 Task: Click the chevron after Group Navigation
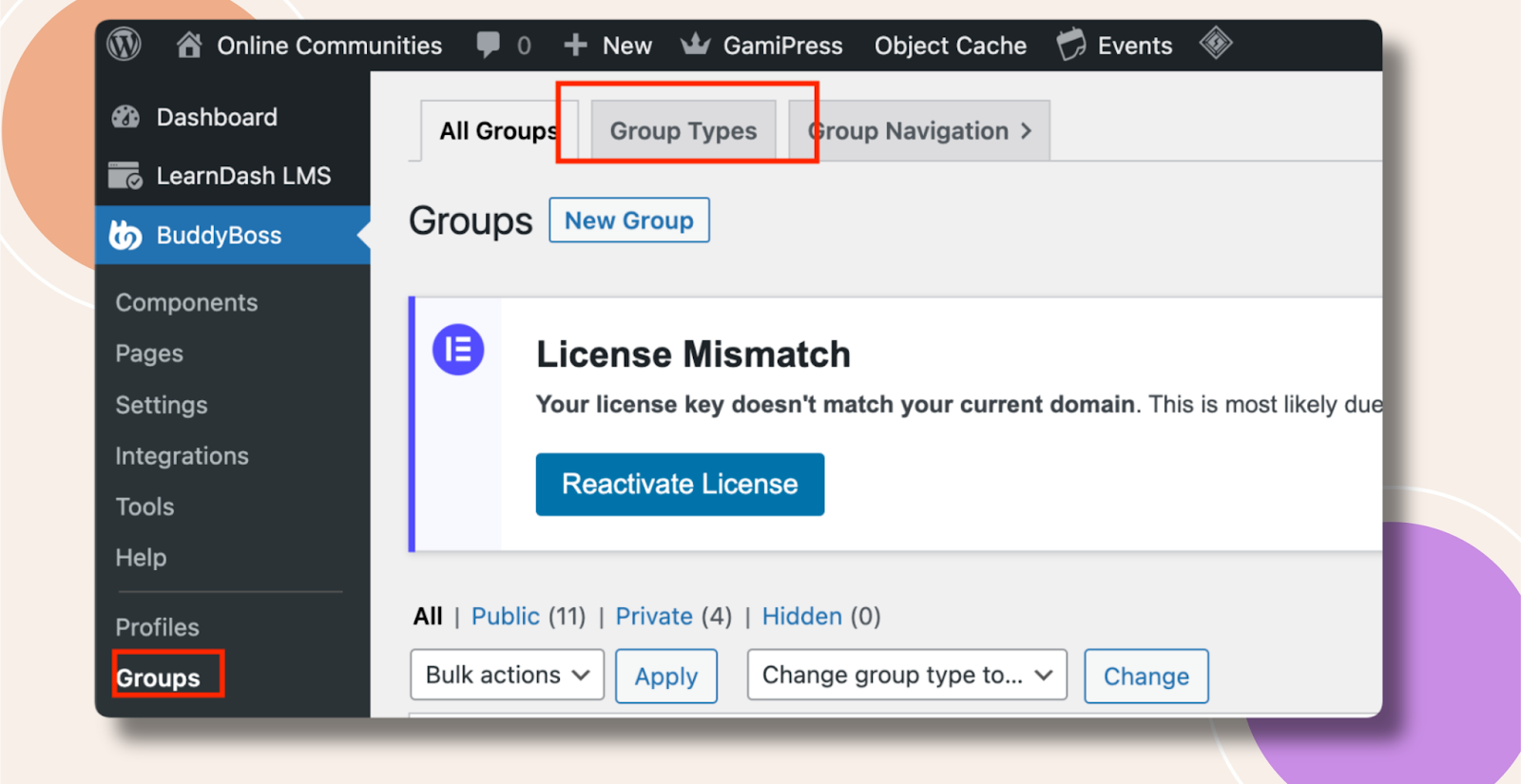(x=1026, y=131)
